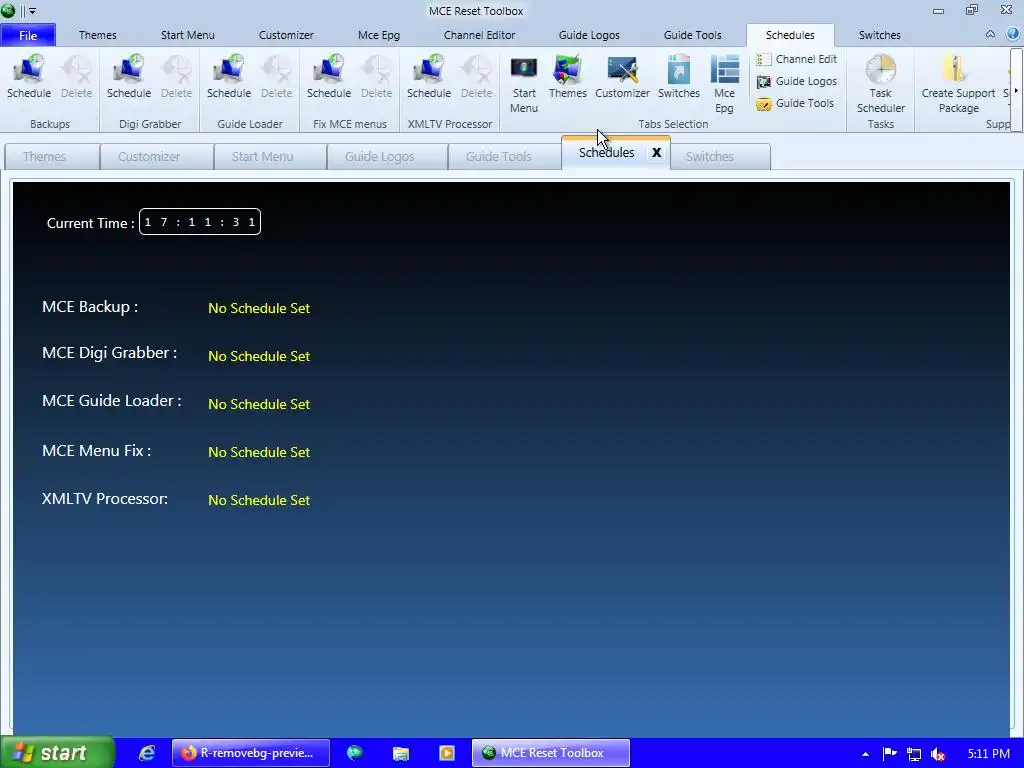Screen dimensions: 1024x768
Task: Open the Switches tab selection icon
Action: 679,77
